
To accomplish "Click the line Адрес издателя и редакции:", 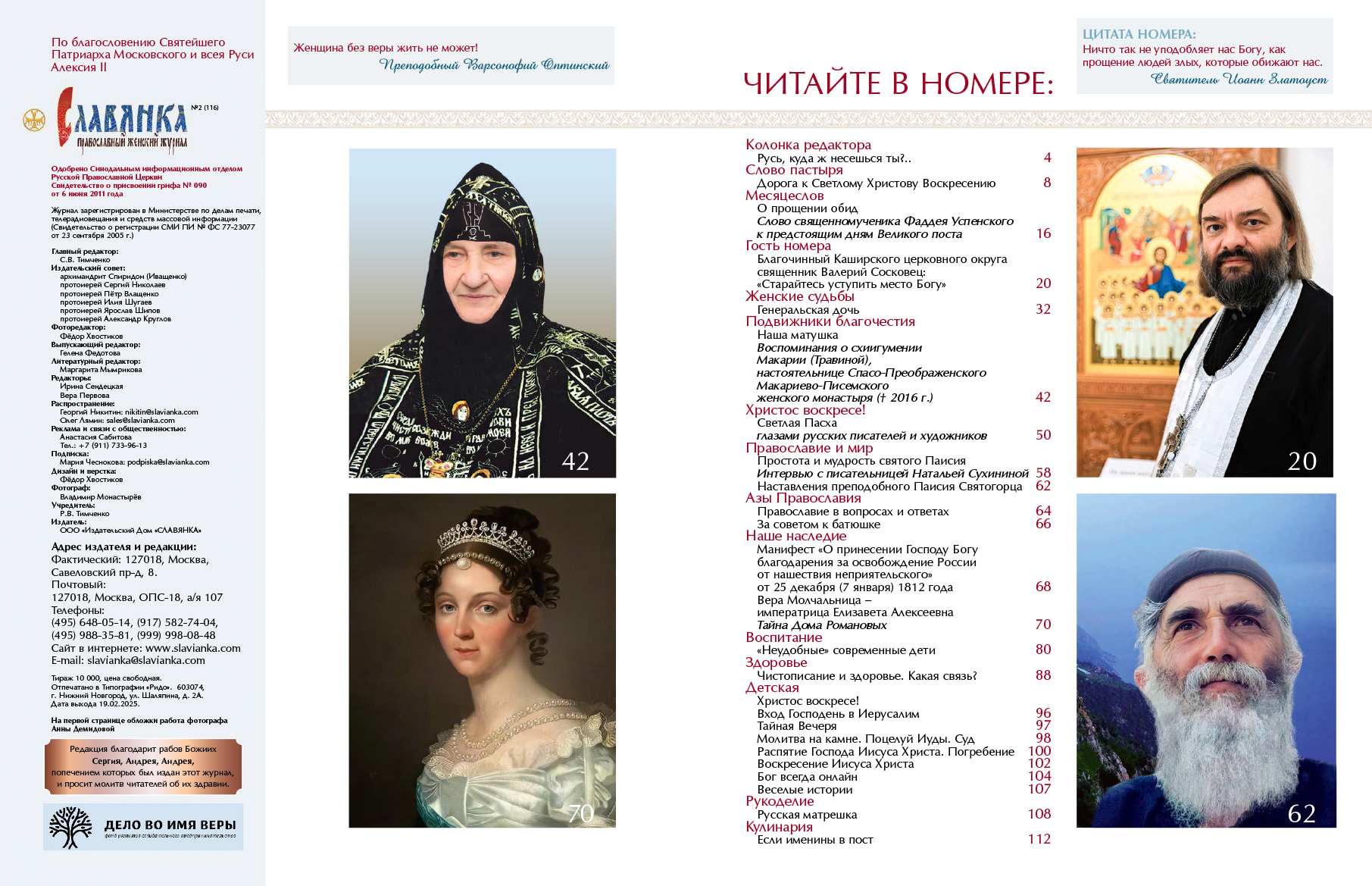I will (123, 547).
